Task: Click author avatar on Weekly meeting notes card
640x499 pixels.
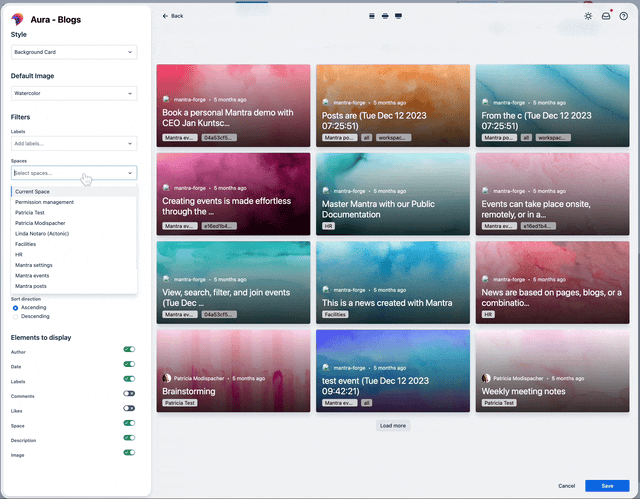Action: [x=486, y=378]
